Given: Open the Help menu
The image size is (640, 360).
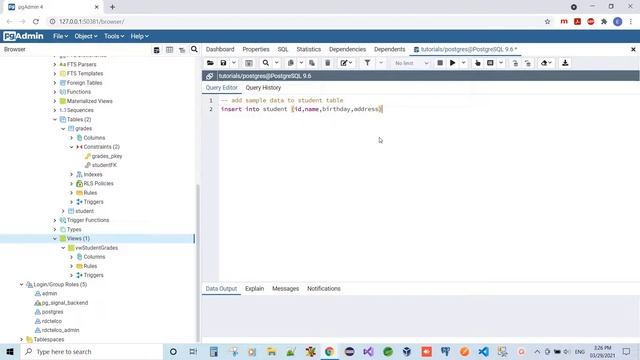Looking at the screenshot, I should coord(140,36).
